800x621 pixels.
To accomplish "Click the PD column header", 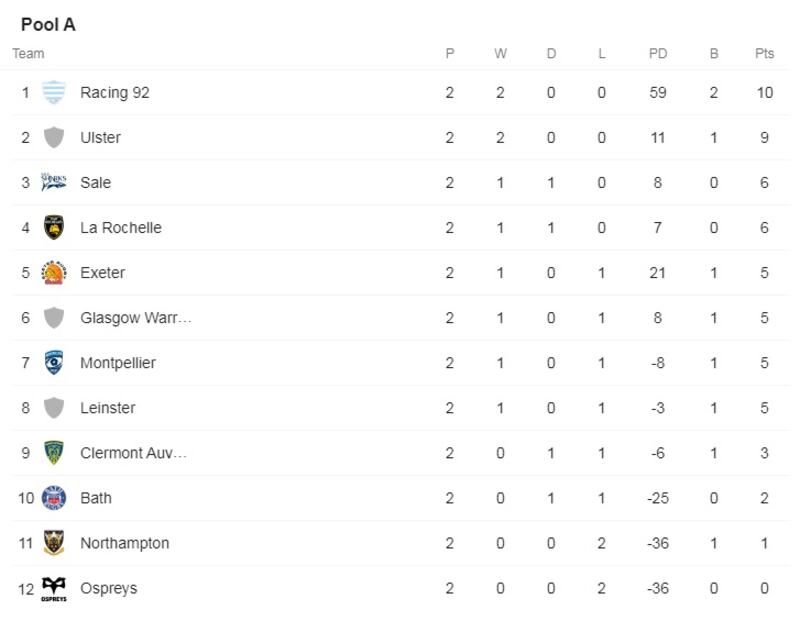I will pos(657,54).
